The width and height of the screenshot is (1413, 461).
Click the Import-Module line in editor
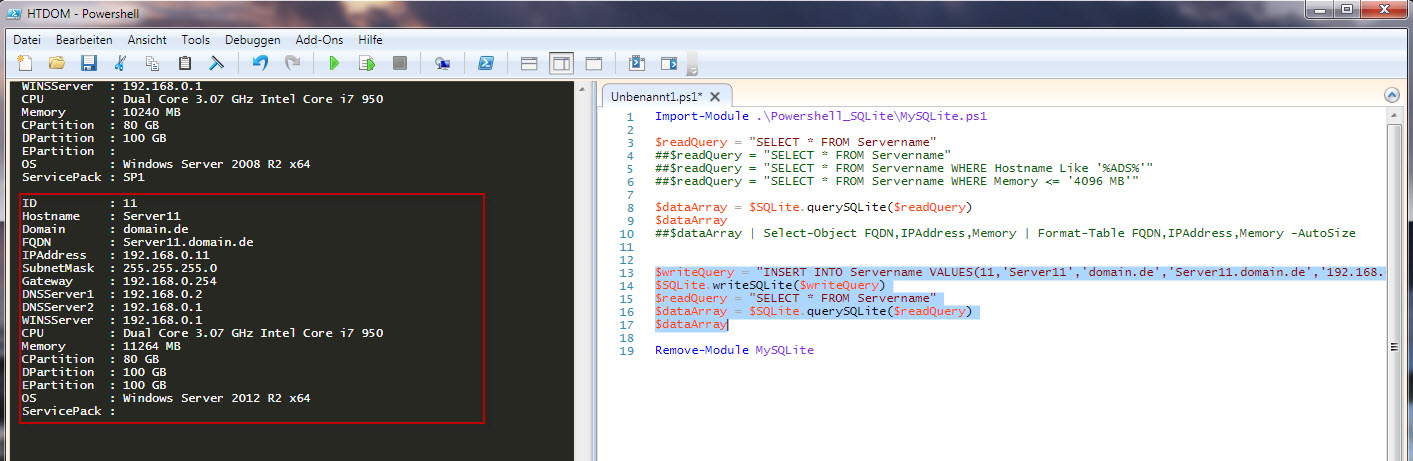click(x=821, y=116)
